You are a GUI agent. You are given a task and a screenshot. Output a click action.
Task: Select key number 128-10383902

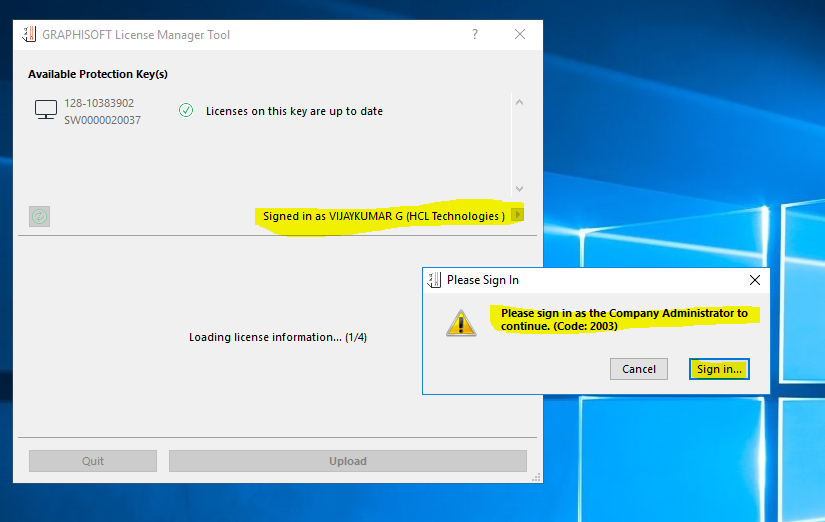99,103
